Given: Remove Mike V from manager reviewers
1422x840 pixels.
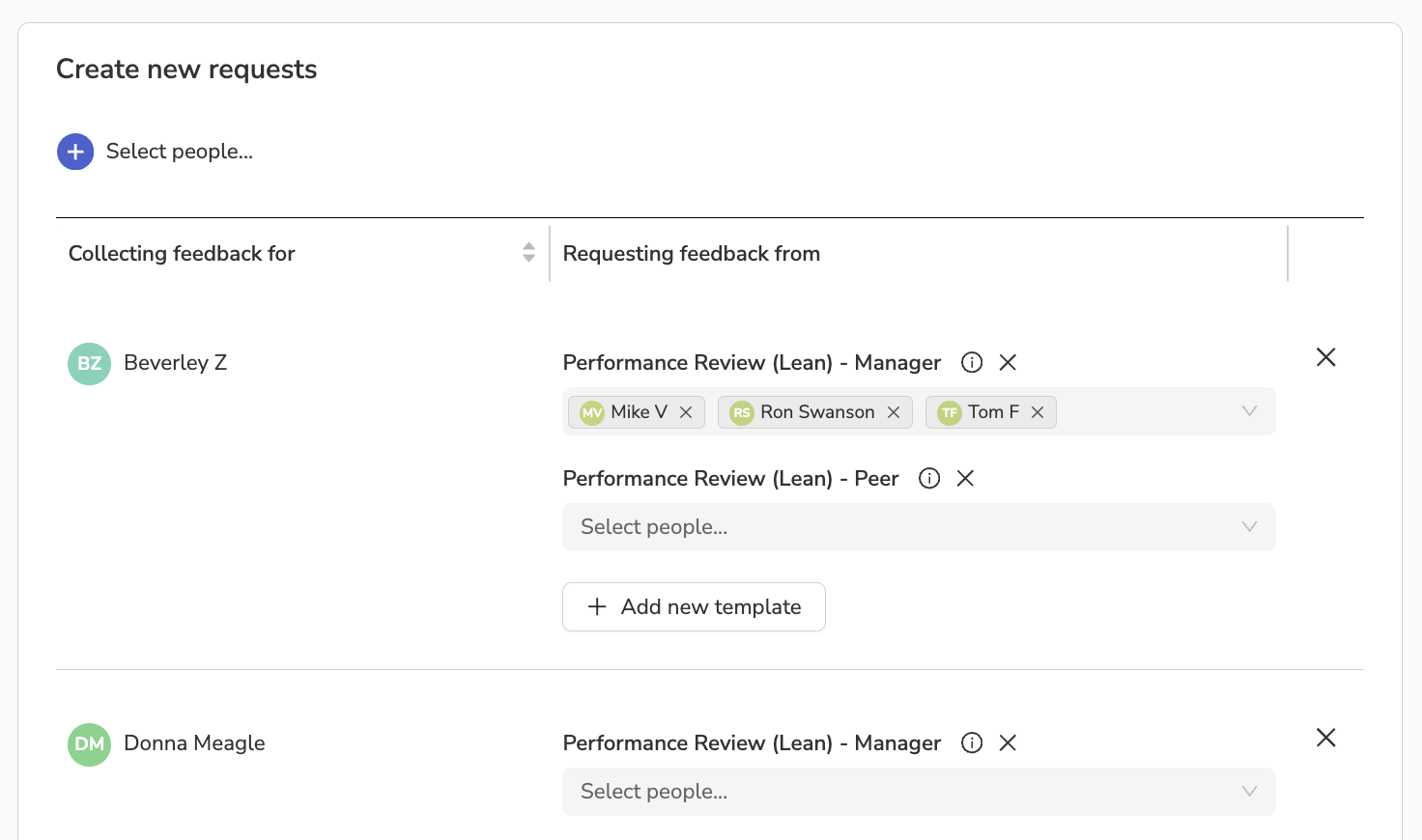Looking at the screenshot, I should click(x=686, y=412).
